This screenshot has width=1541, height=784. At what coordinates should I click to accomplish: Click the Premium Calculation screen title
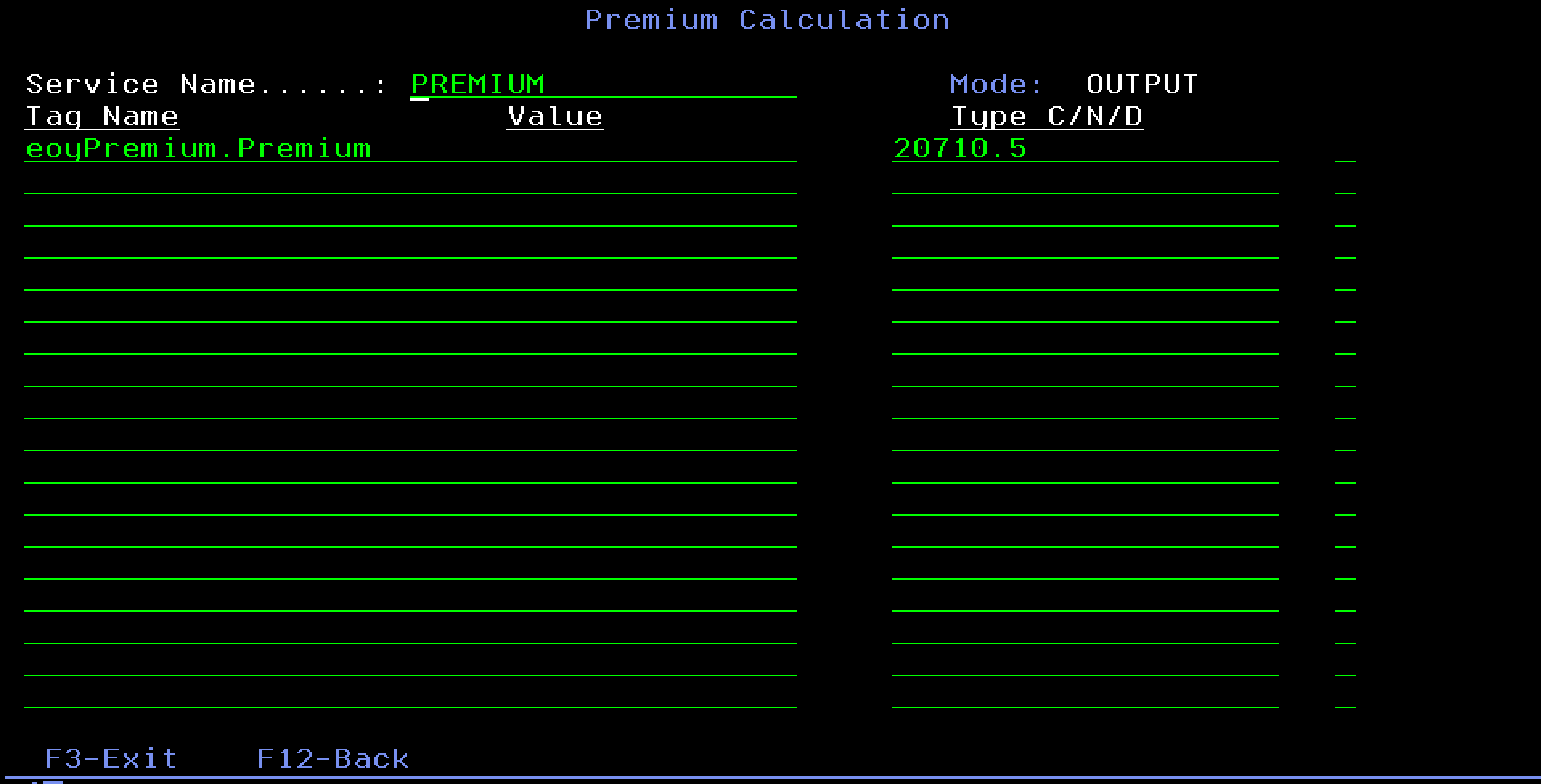pyautogui.click(x=766, y=20)
